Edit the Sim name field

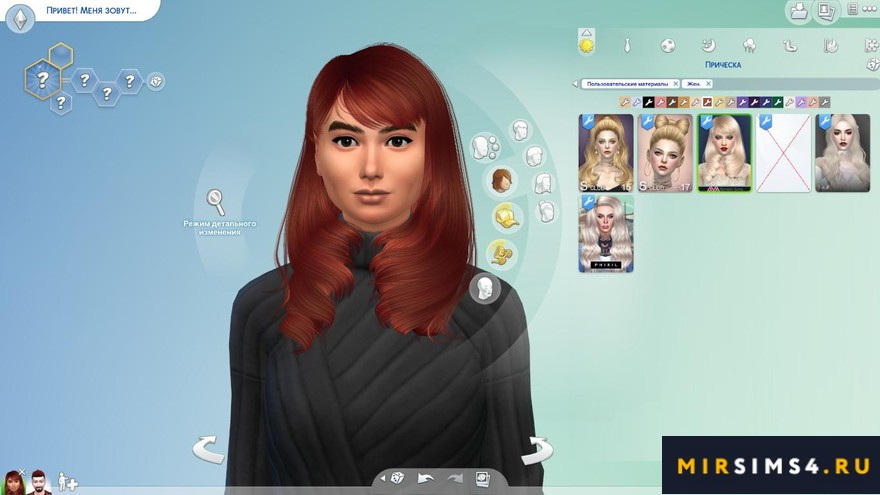[x=91, y=10]
